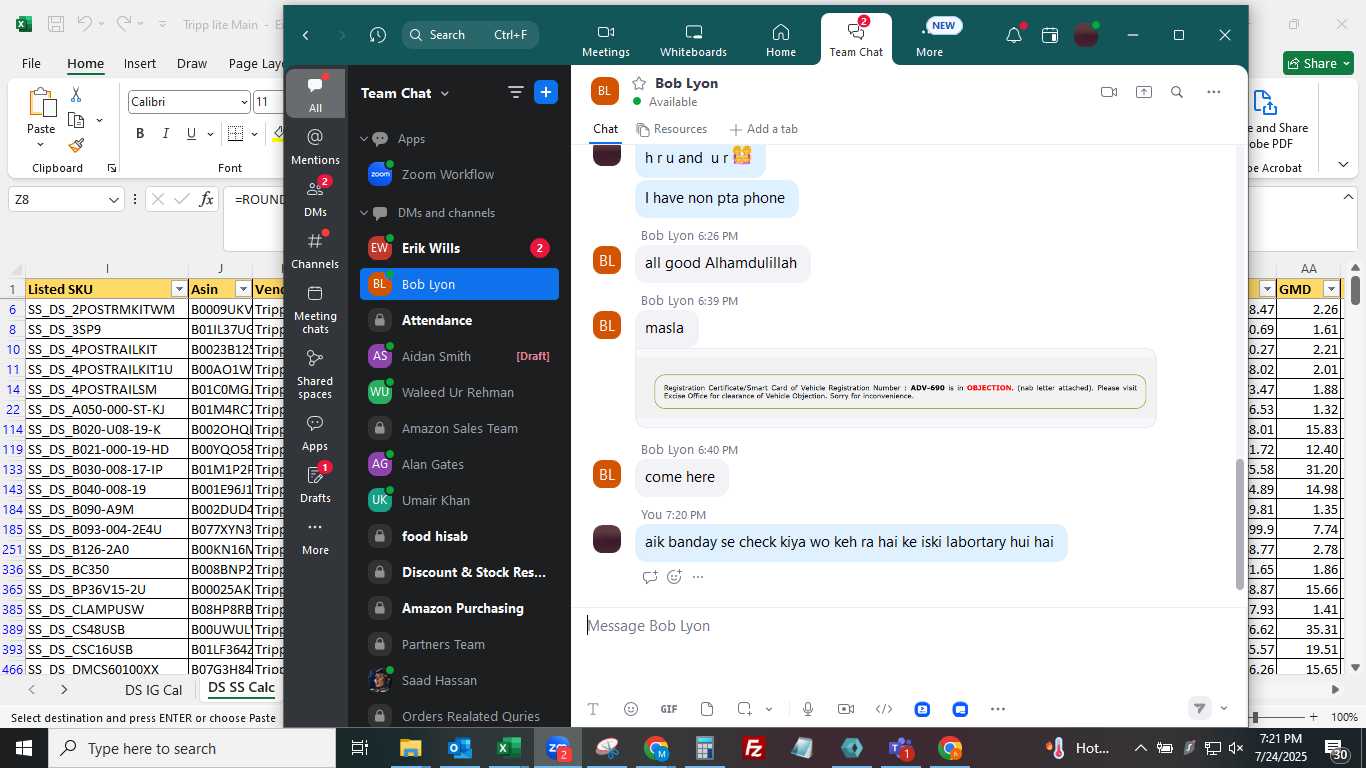Open Listed SKU column filter
The width and height of the screenshot is (1366, 768).
click(178, 289)
